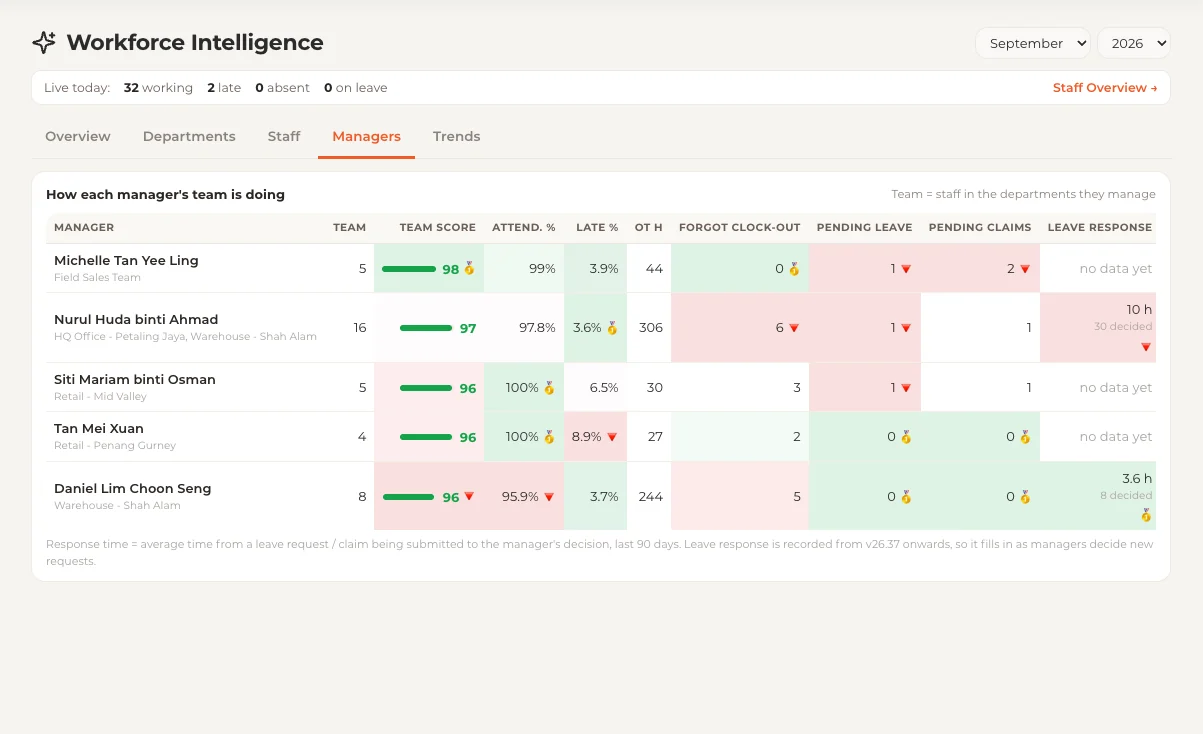The width and height of the screenshot is (1203, 734).
Task: Click the red arrow next to Tan Mei Xuan's 8.9% late
Action: point(612,437)
